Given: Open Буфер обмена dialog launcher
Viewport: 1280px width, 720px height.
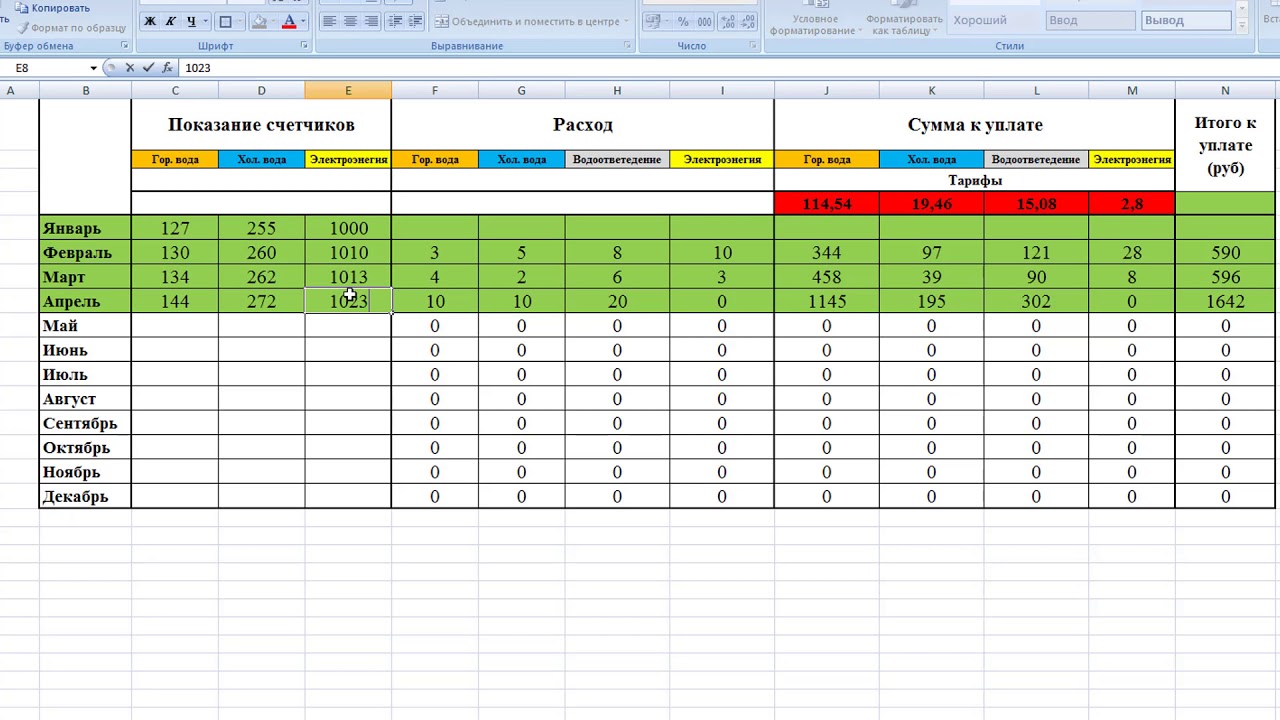Looking at the screenshot, I should pos(125,46).
